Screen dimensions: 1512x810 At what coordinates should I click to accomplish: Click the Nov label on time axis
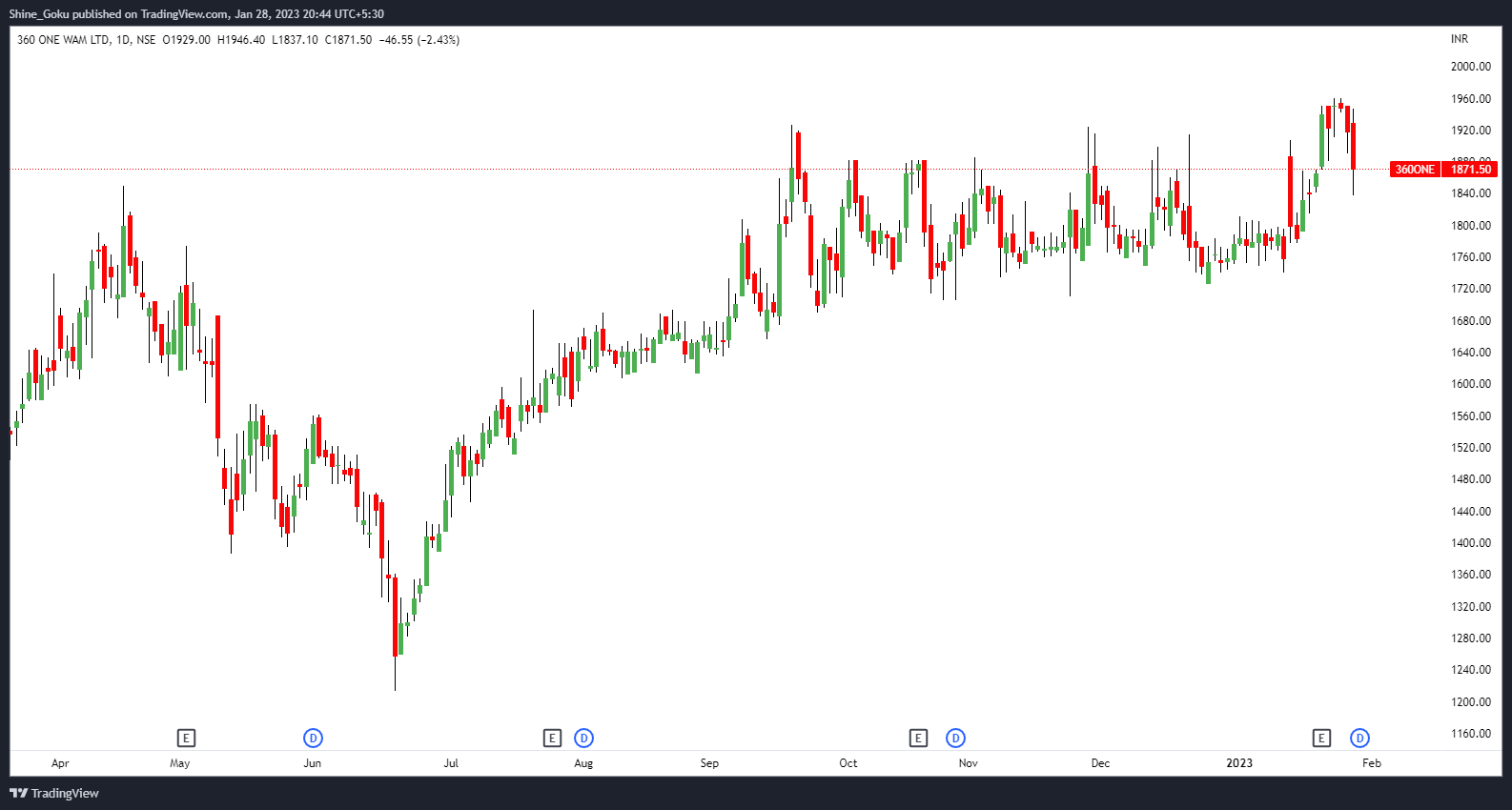[x=969, y=763]
